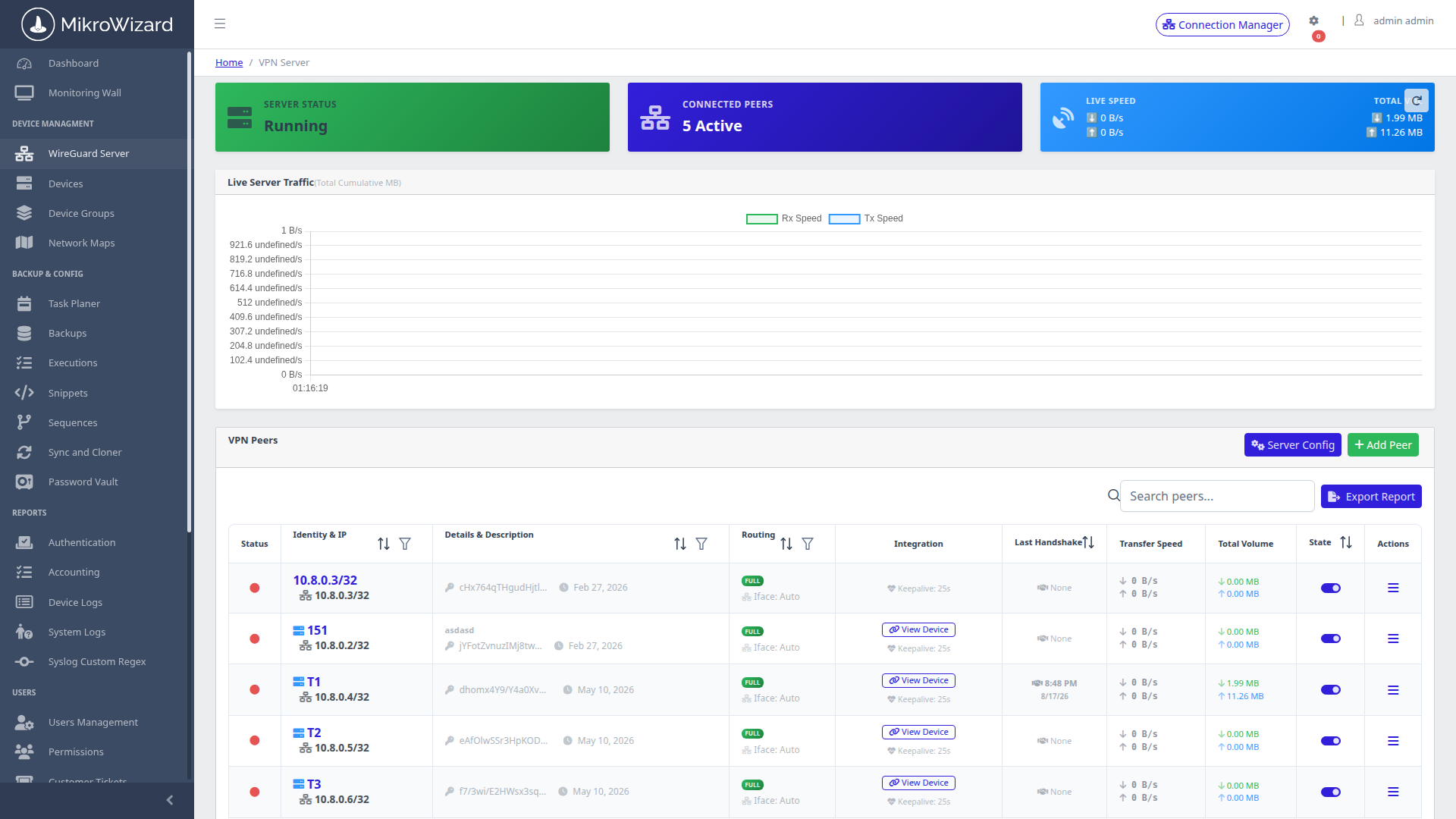Screen dimensions: 1456x819
Task: Disable peer T2 state switch
Action: (x=1331, y=741)
